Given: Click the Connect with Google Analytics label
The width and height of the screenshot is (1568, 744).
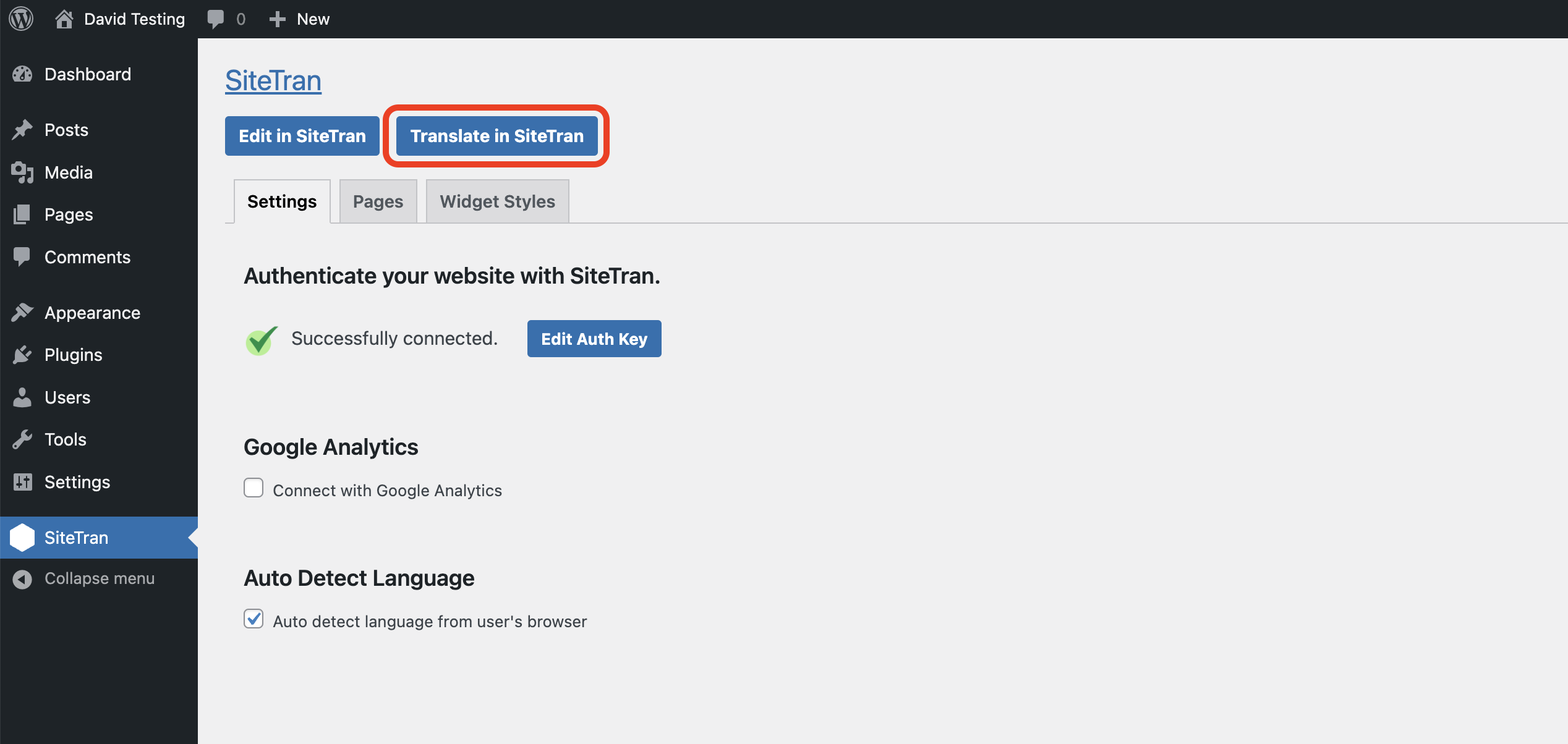Looking at the screenshot, I should pyautogui.click(x=388, y=491).
